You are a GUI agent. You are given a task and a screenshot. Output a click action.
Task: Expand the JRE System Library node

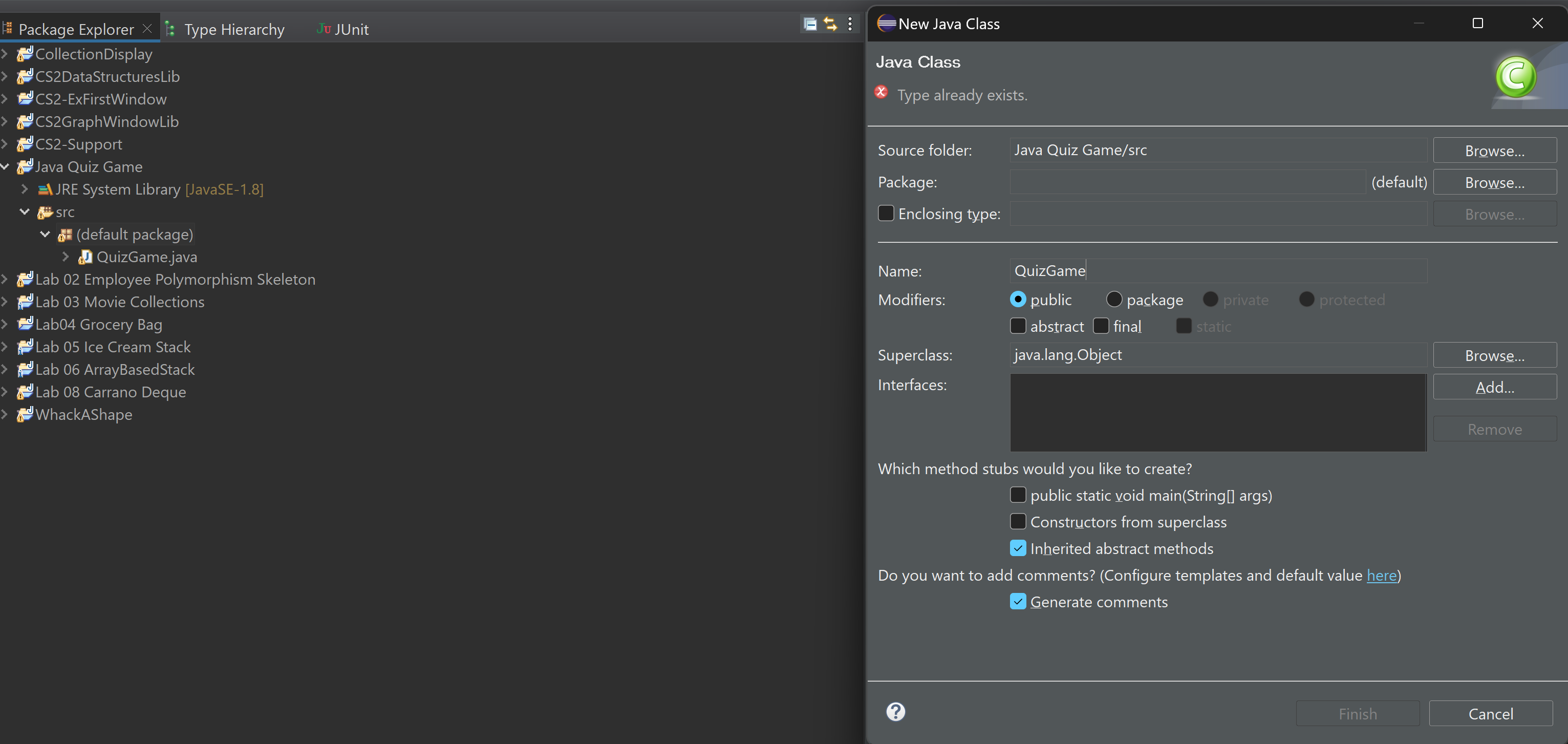(x=25, y=189)
